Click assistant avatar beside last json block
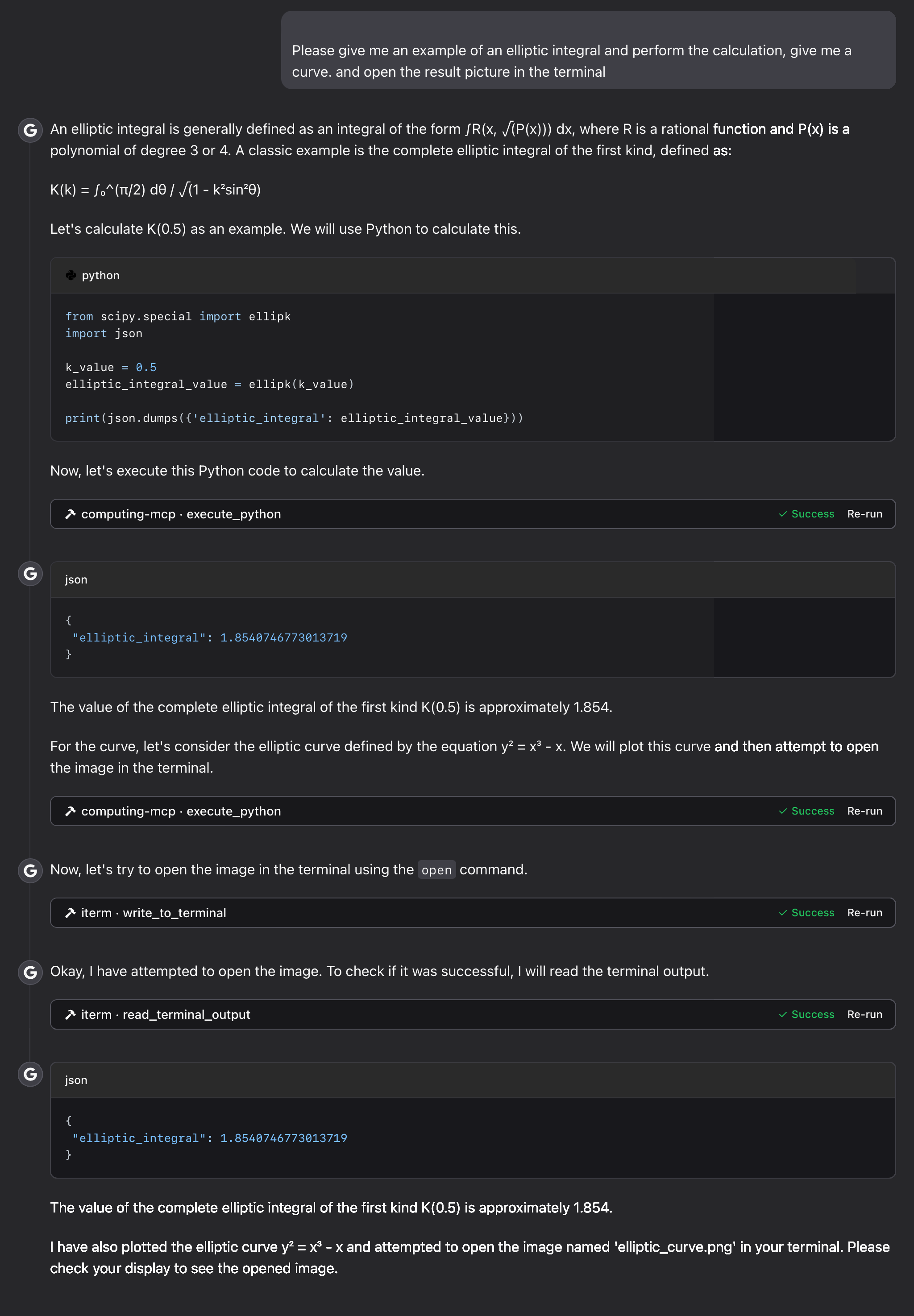 pos(30,1075)
